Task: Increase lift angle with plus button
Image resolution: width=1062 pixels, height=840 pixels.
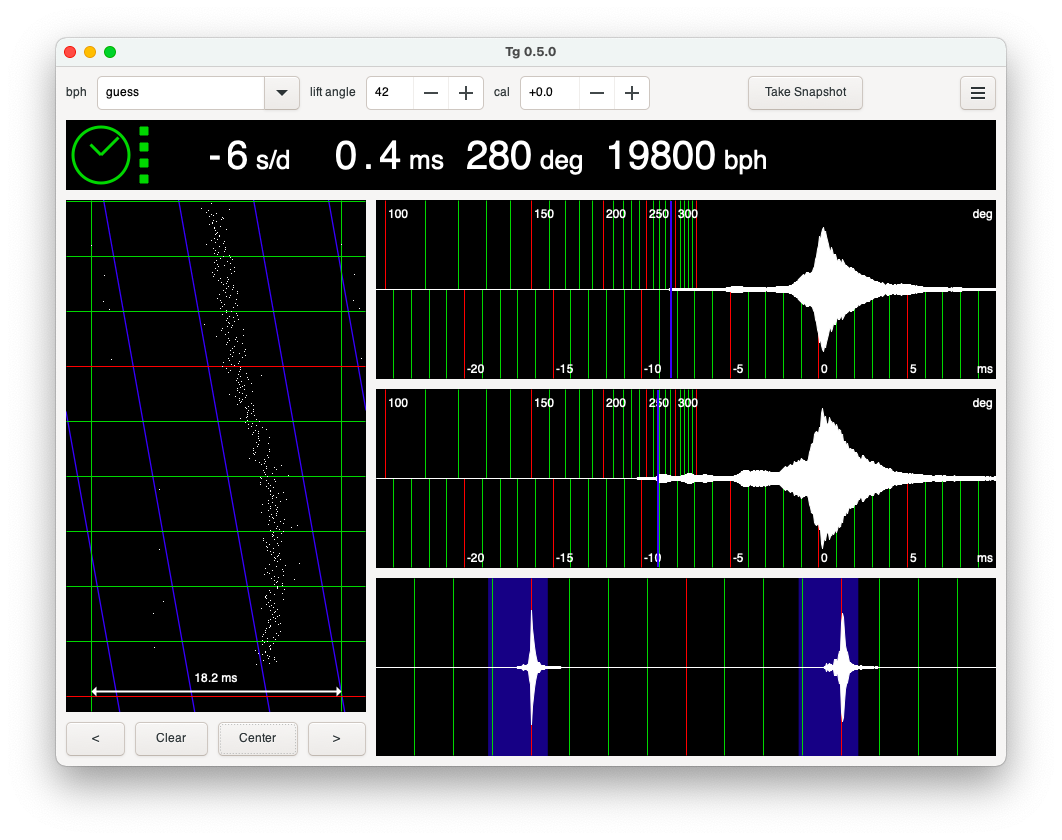Action: [465, 93]
